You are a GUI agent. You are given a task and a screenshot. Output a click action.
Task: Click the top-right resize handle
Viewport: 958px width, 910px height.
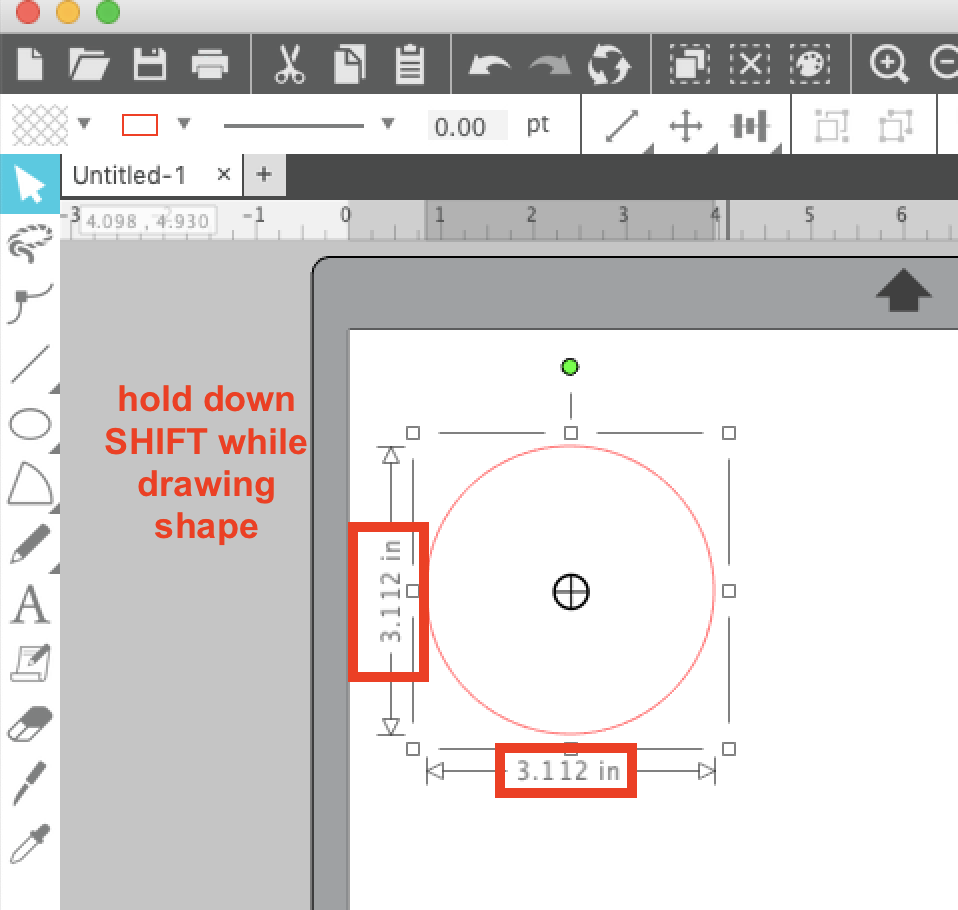point(728,433)
